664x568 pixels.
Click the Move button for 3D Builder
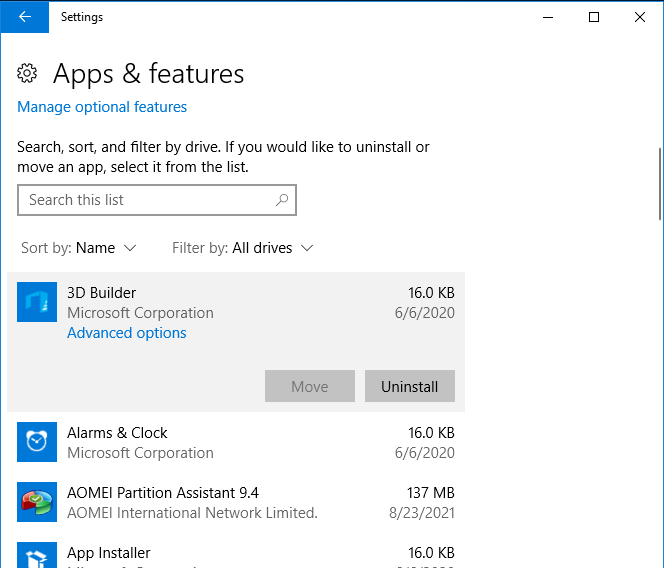[310, 387]
